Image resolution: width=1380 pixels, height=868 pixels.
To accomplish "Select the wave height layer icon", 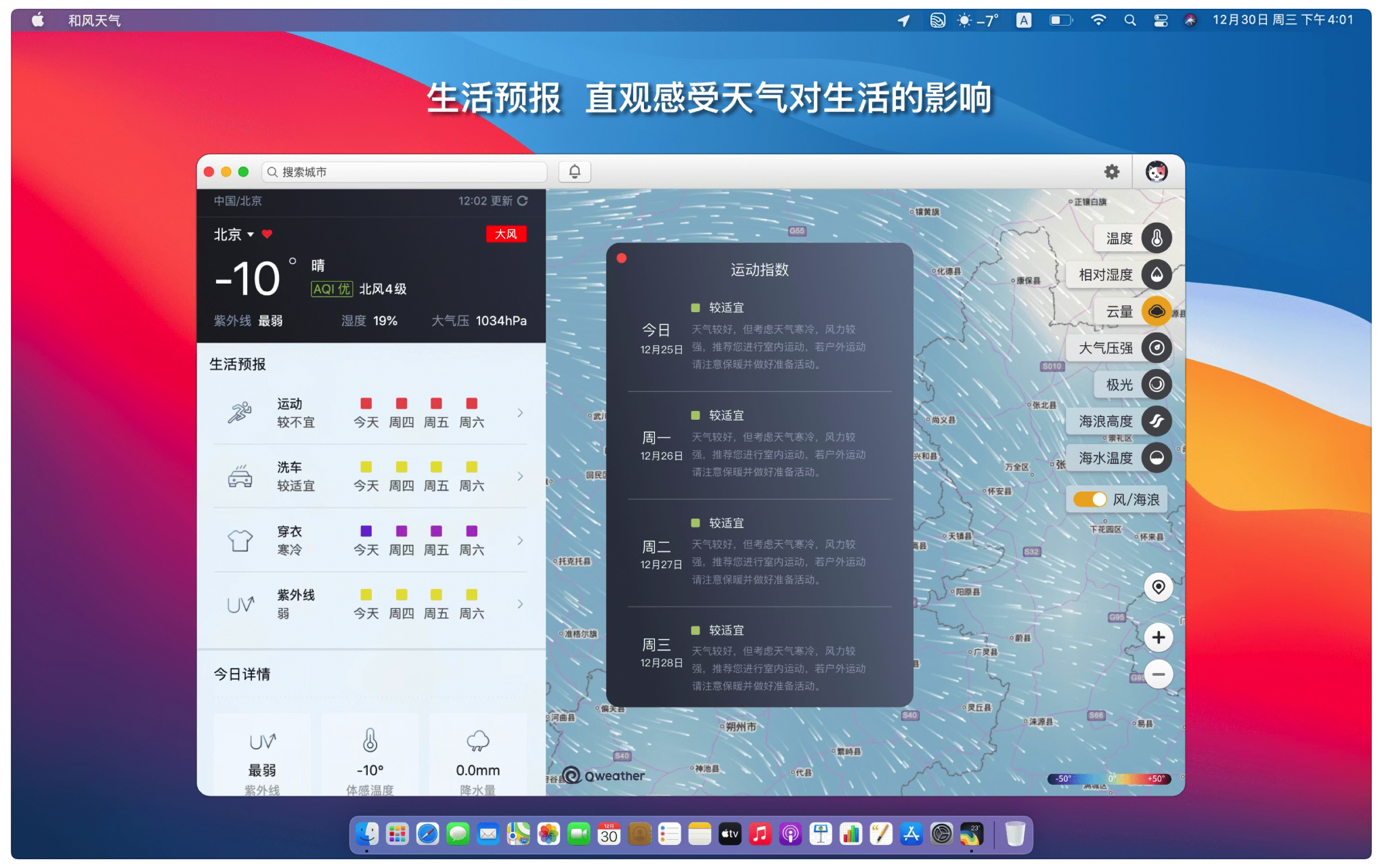I will point(1157,421).
